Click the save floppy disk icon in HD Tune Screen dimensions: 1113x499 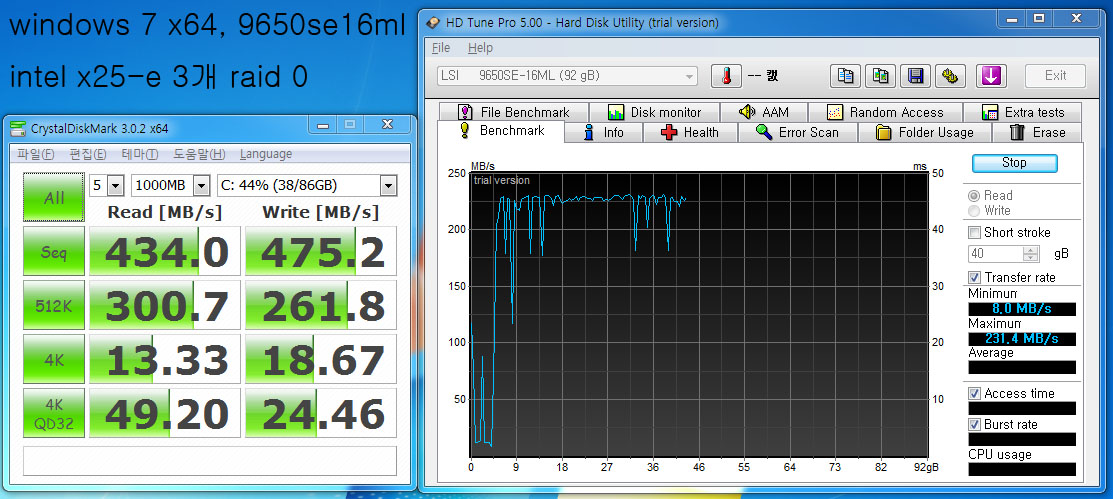coord(916,76)
